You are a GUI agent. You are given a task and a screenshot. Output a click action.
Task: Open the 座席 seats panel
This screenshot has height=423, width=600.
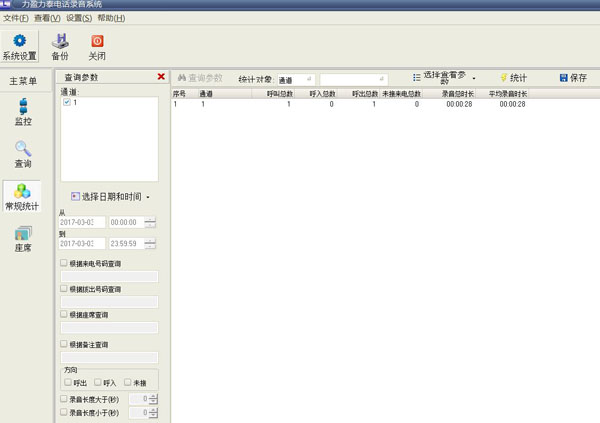pos(23,238)
